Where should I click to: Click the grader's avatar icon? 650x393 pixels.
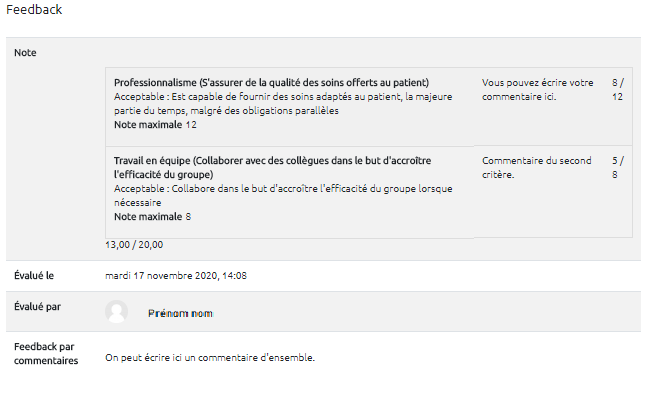[116, 311]
